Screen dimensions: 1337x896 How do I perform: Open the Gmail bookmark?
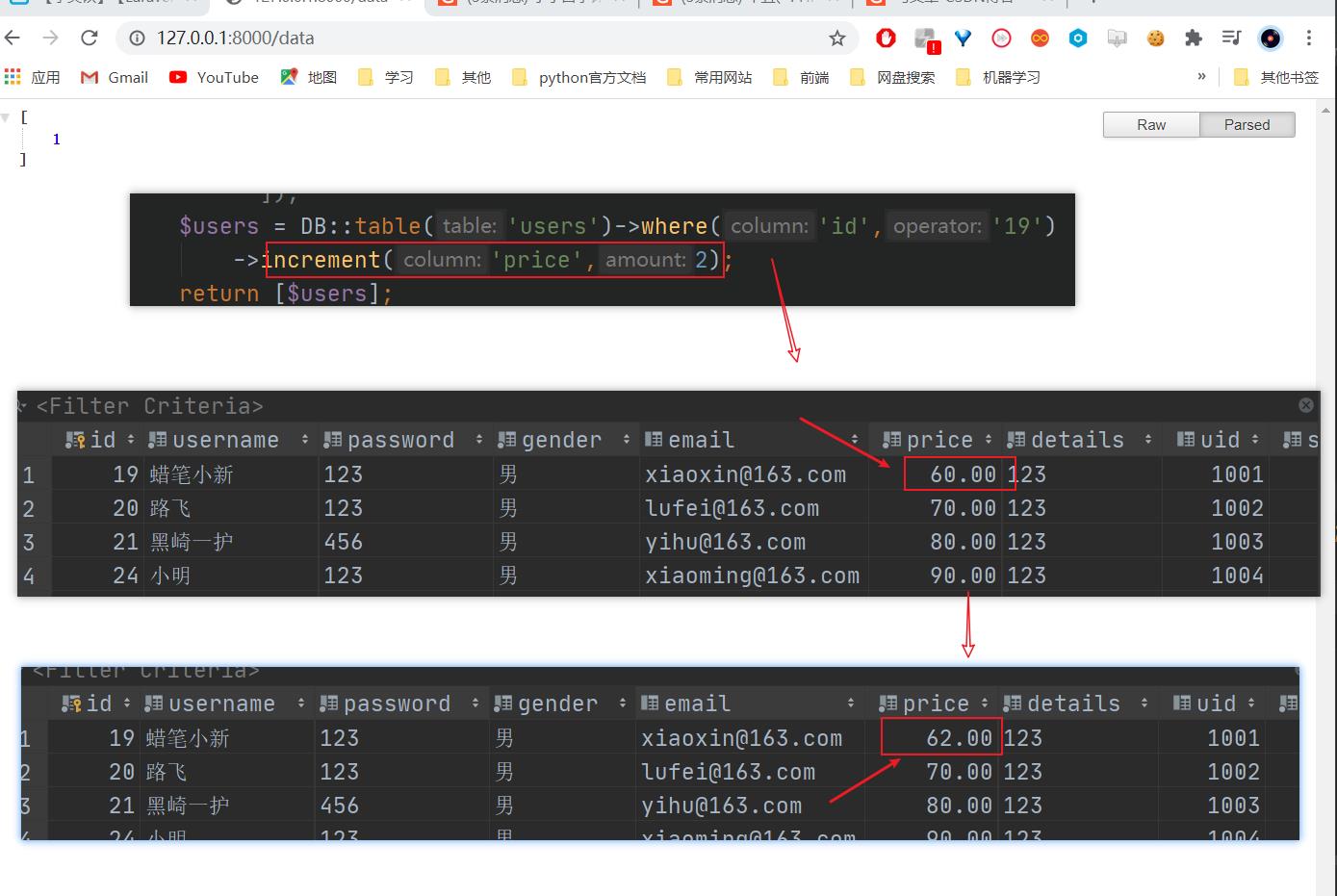click(x=115, y=77)
